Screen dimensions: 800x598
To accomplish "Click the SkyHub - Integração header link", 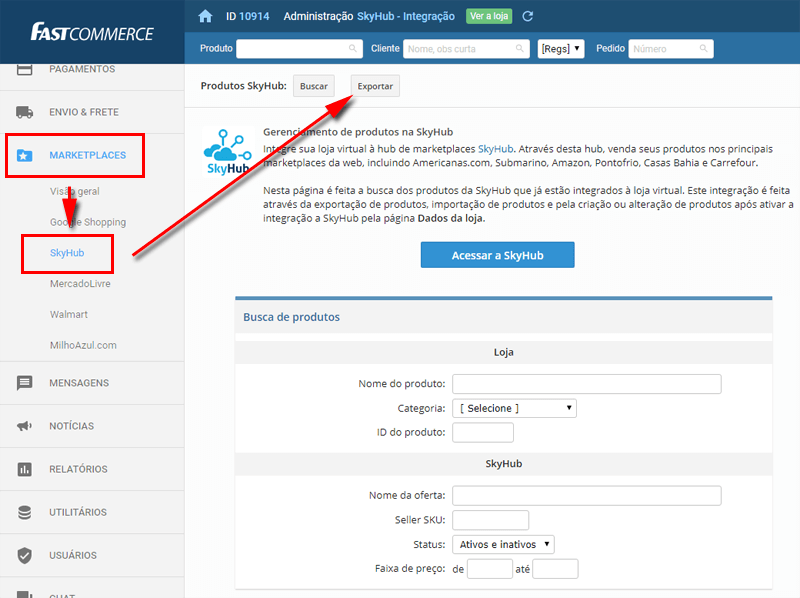I will [x=406, y=16].
